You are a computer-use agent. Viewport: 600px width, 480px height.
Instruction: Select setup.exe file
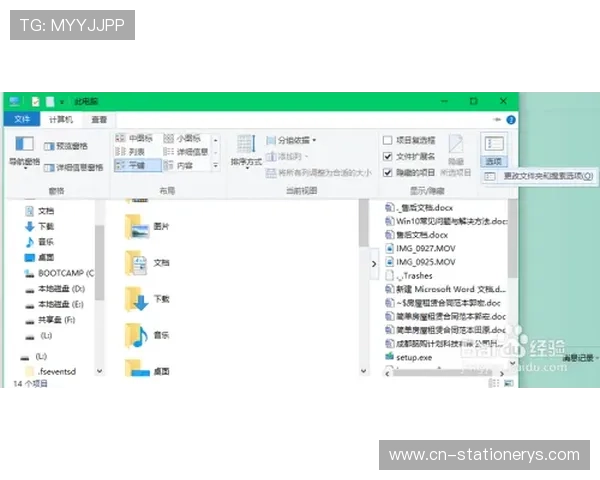pyautogui.click(x=408, y=357)
